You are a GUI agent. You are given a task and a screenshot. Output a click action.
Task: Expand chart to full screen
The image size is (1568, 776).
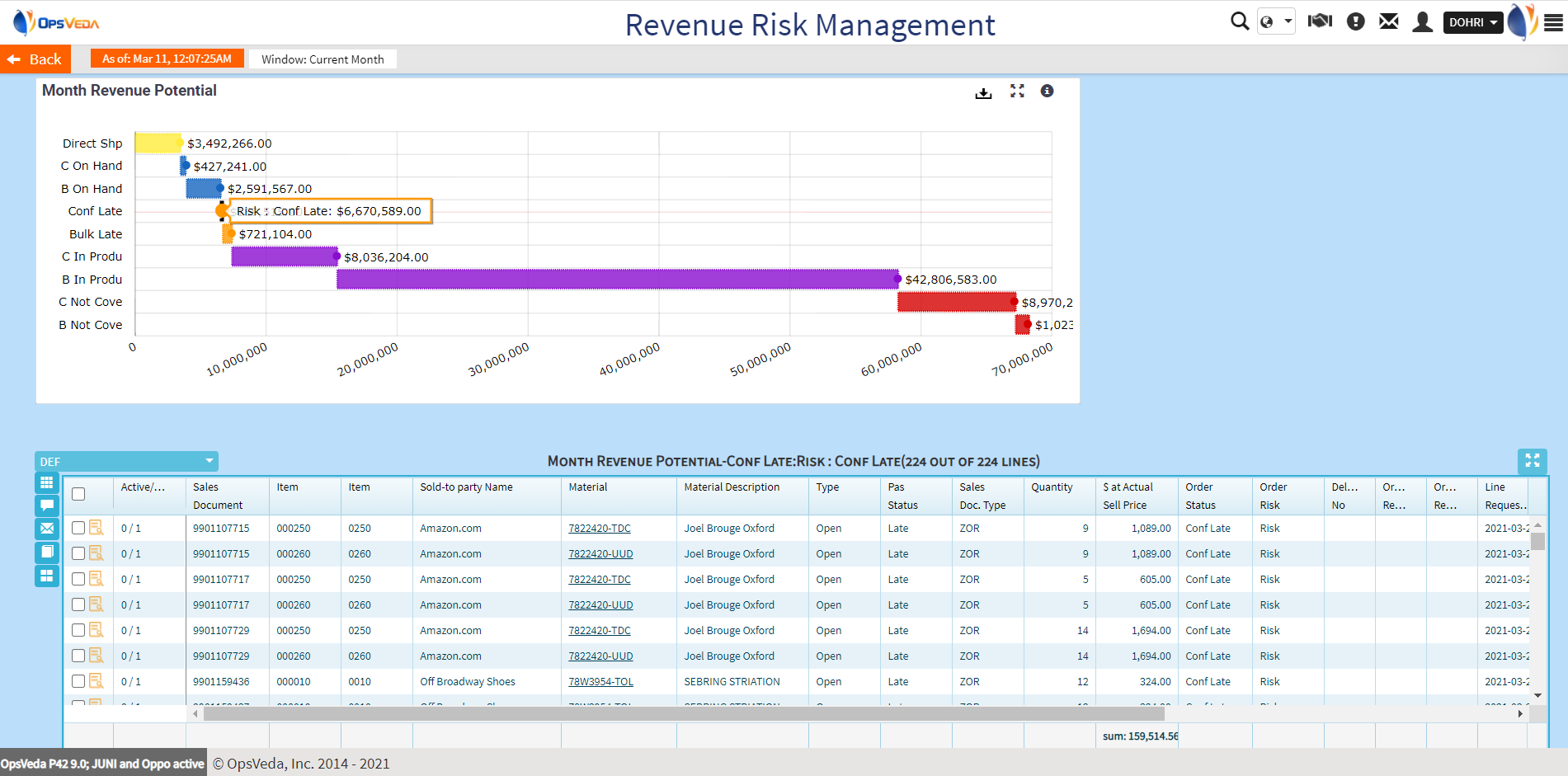[x=1017, y=92]
